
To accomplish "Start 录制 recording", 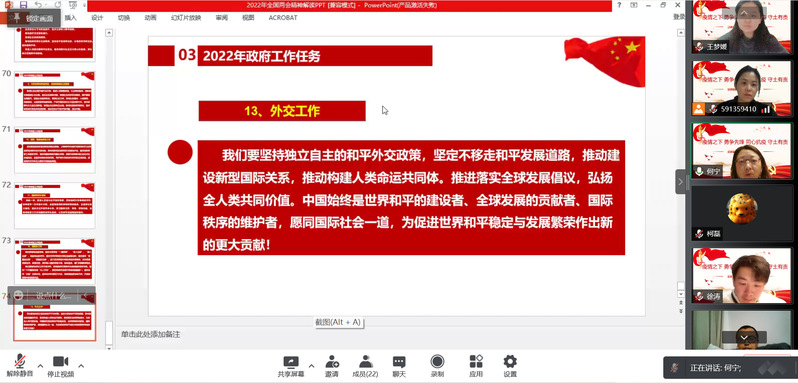I will click(437, 366).
